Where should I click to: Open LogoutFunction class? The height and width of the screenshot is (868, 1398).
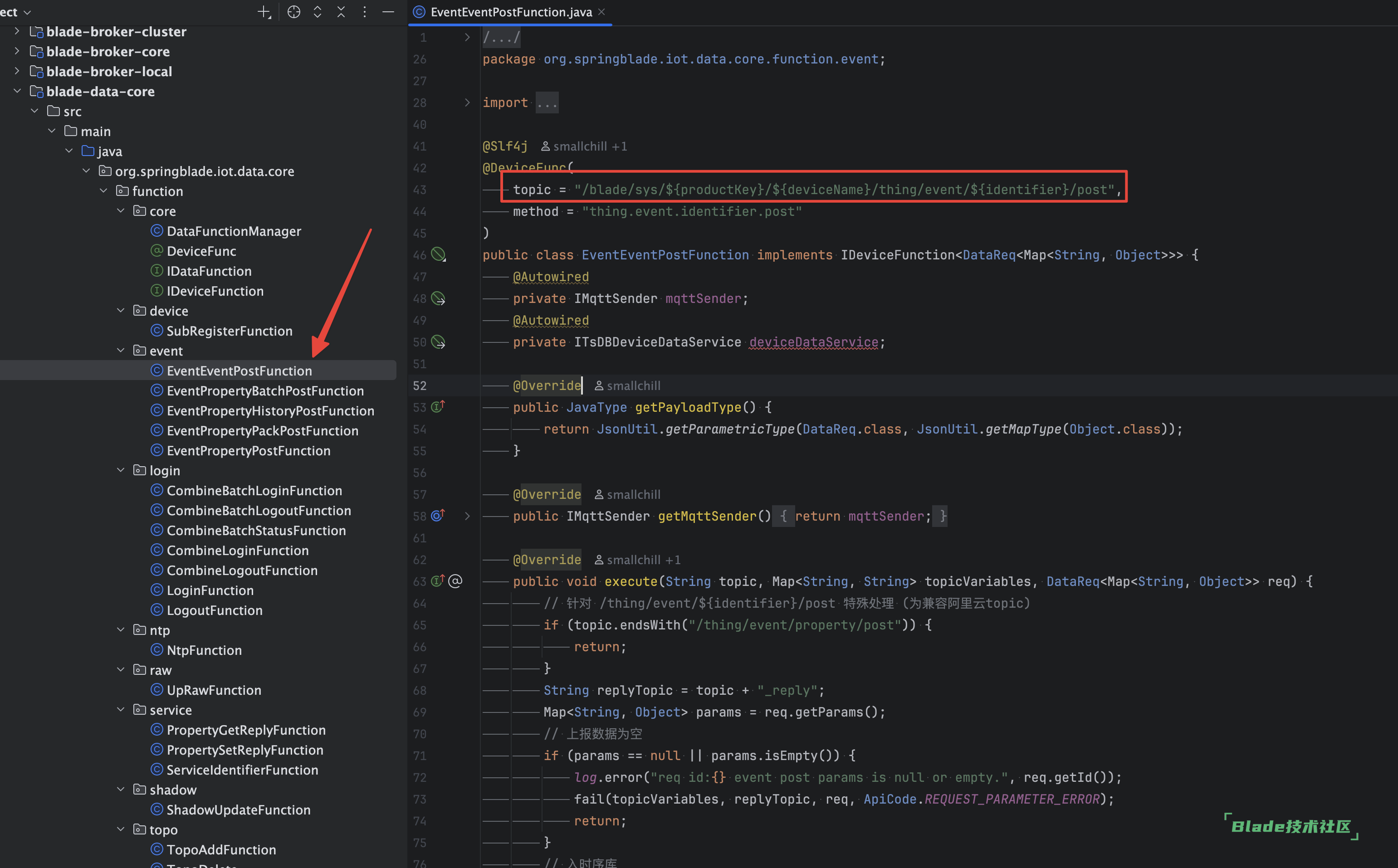[x=214, y=610]
